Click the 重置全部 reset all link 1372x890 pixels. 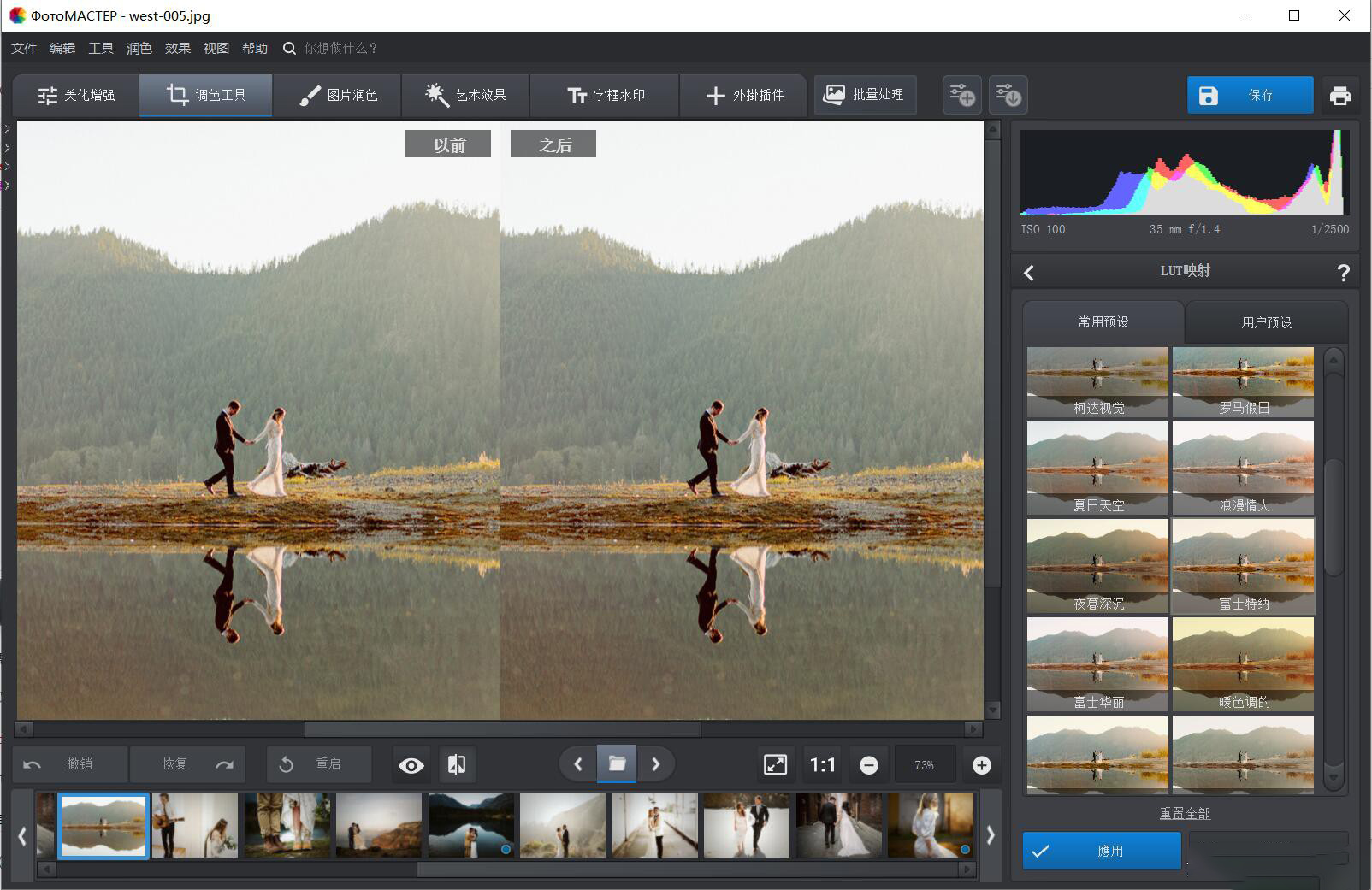tap(1186, 814)
